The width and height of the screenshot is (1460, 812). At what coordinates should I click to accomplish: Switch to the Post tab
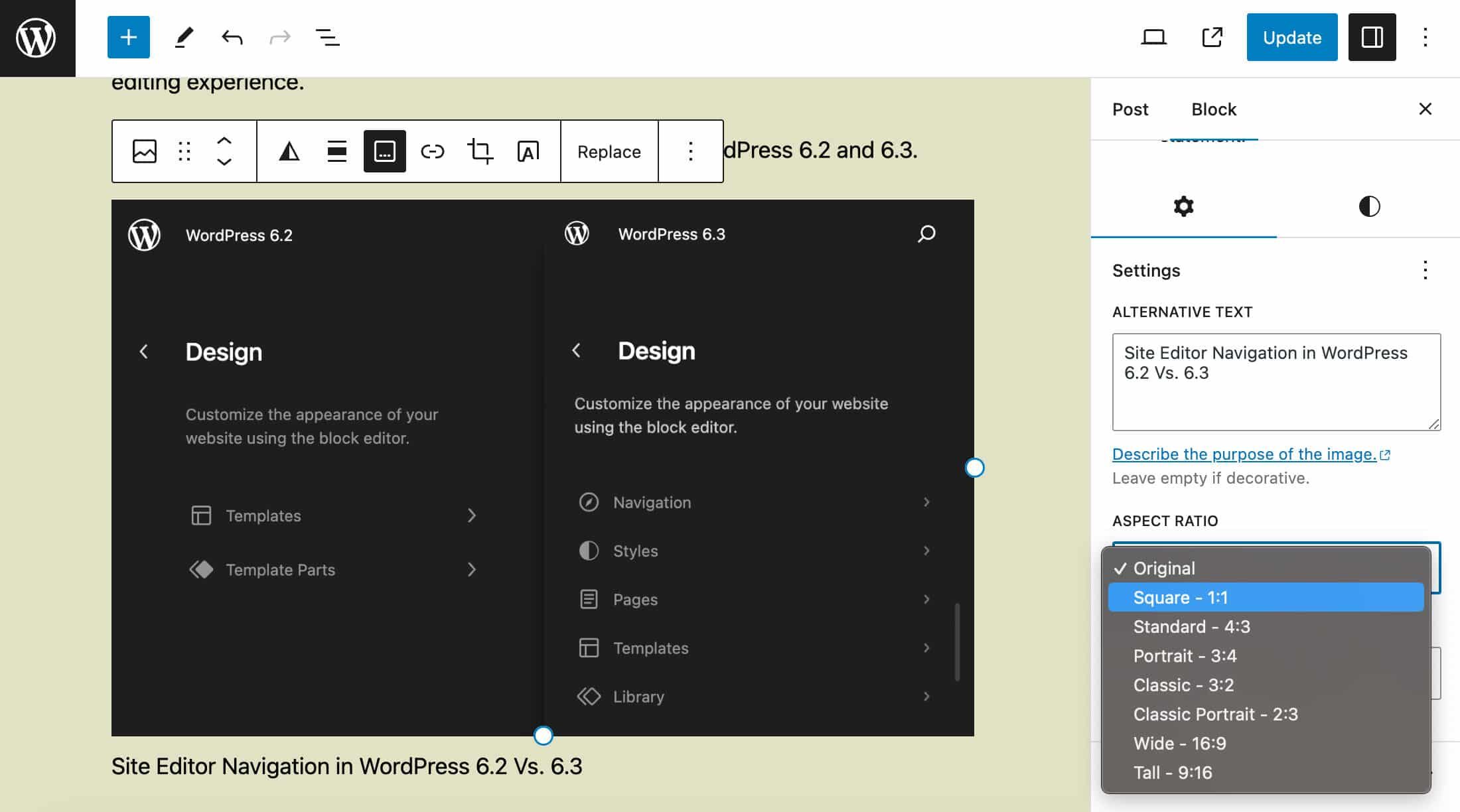click(1130, 109)
